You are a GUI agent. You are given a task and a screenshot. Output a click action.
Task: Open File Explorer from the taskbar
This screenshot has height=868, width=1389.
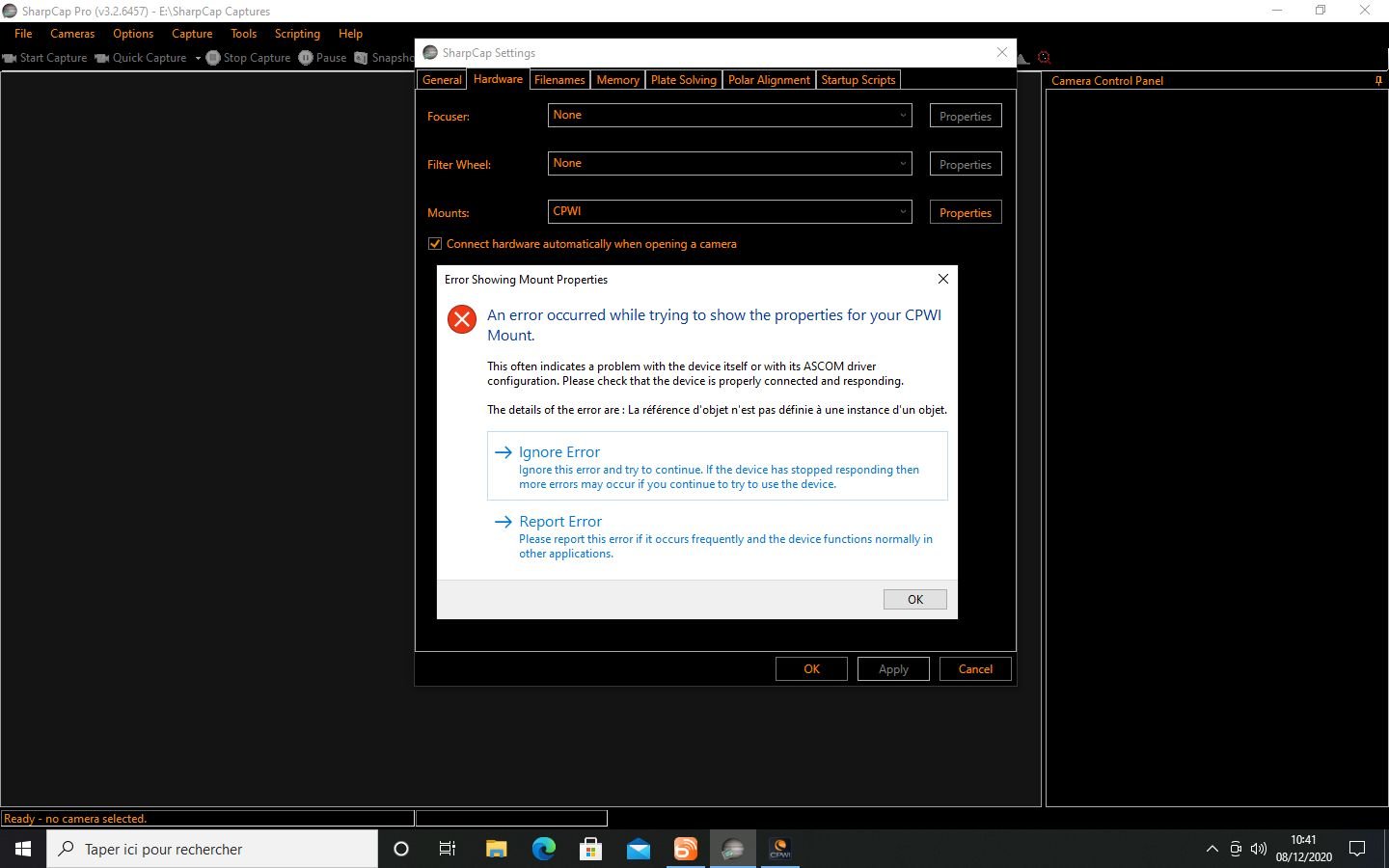point(496,849)
